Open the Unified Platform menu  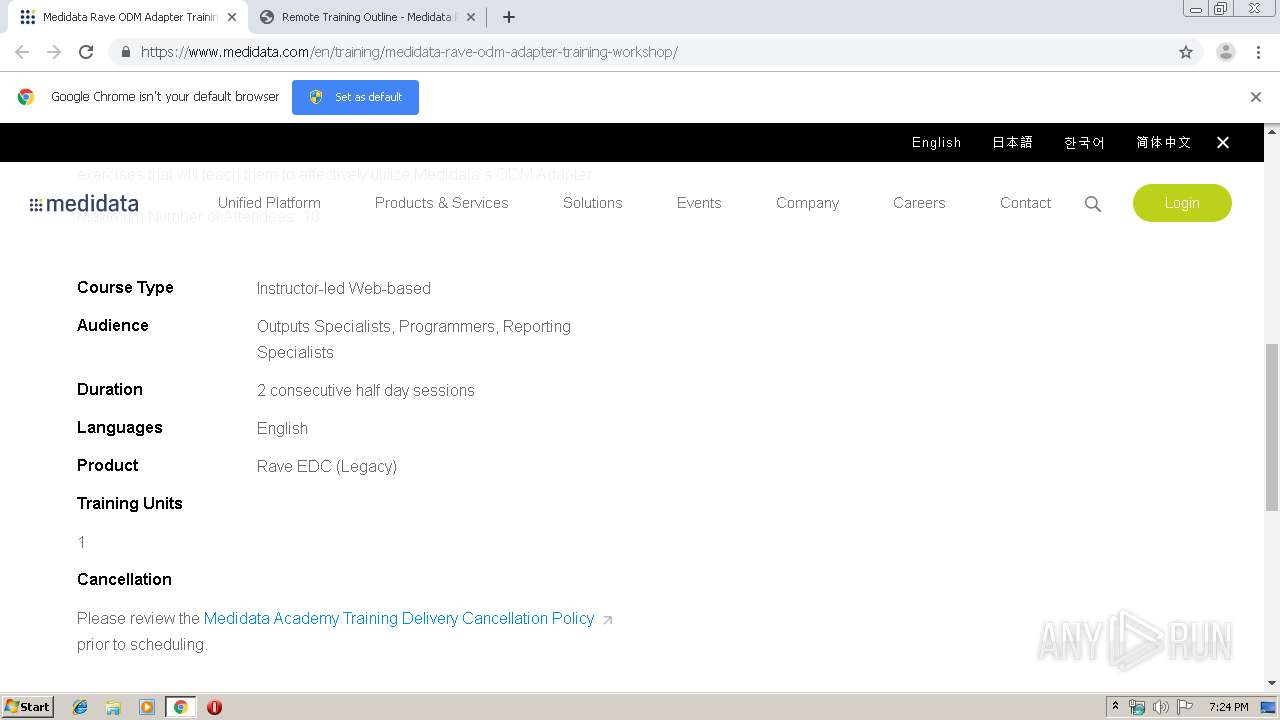click(x=269, y=203)
